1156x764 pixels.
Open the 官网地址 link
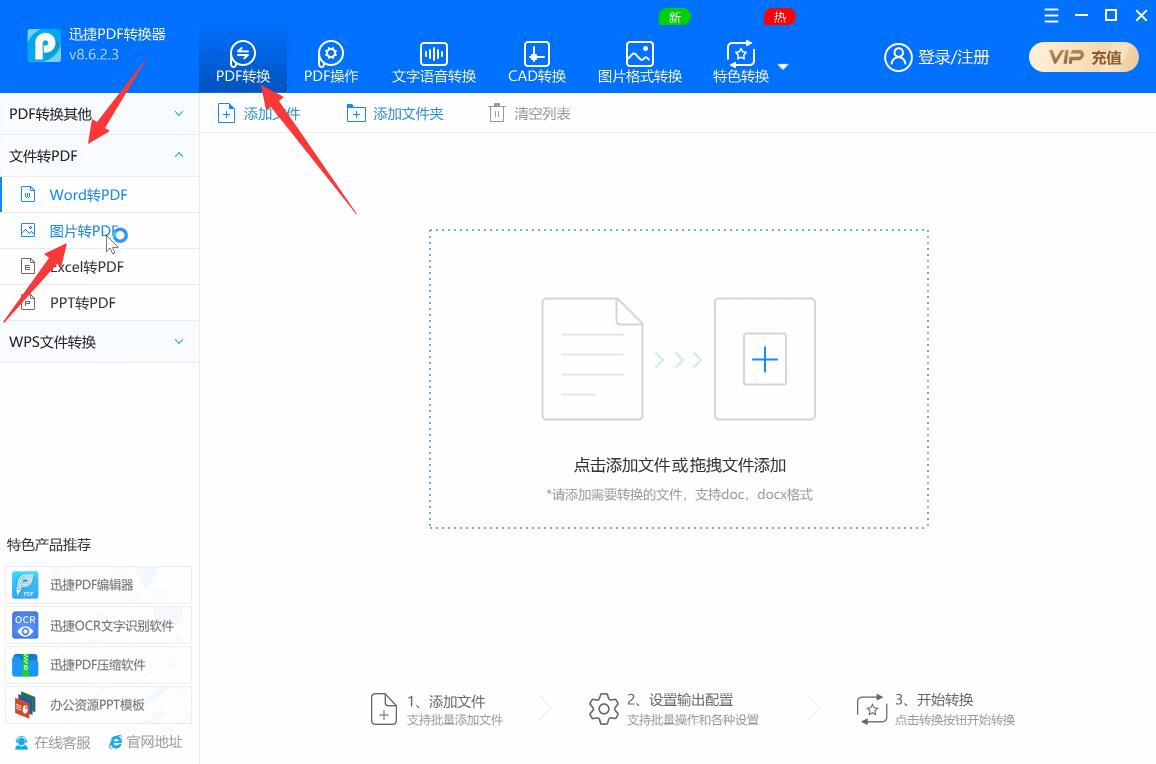145,742
